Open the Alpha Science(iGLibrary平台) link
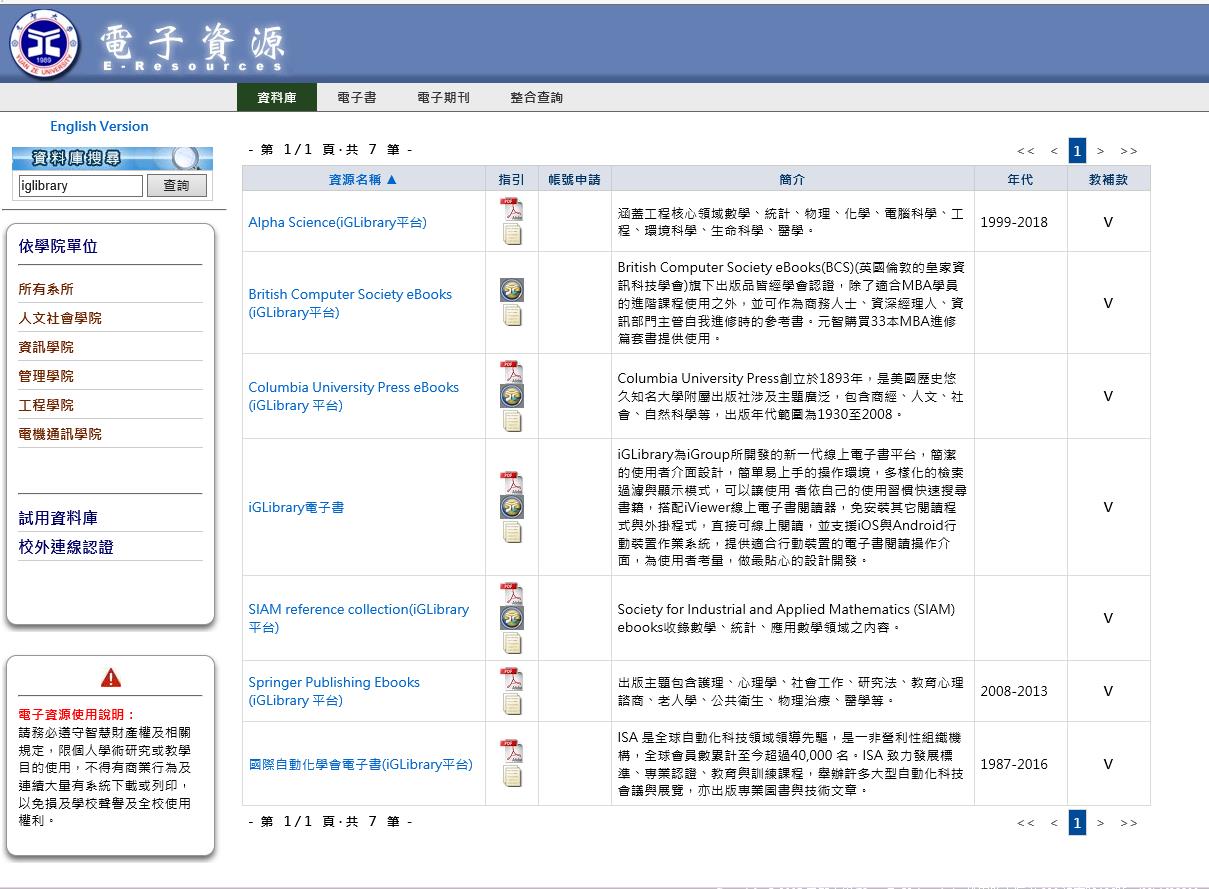The width and height of the screenshot is (1209, 889). click(337, 222)
